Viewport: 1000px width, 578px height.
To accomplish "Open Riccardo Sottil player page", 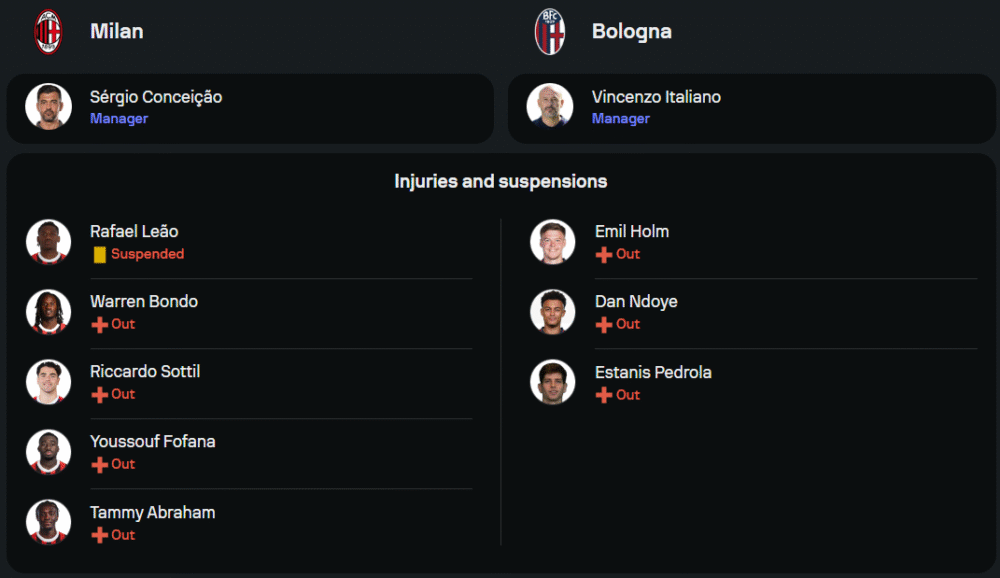I will click(145, 371).
